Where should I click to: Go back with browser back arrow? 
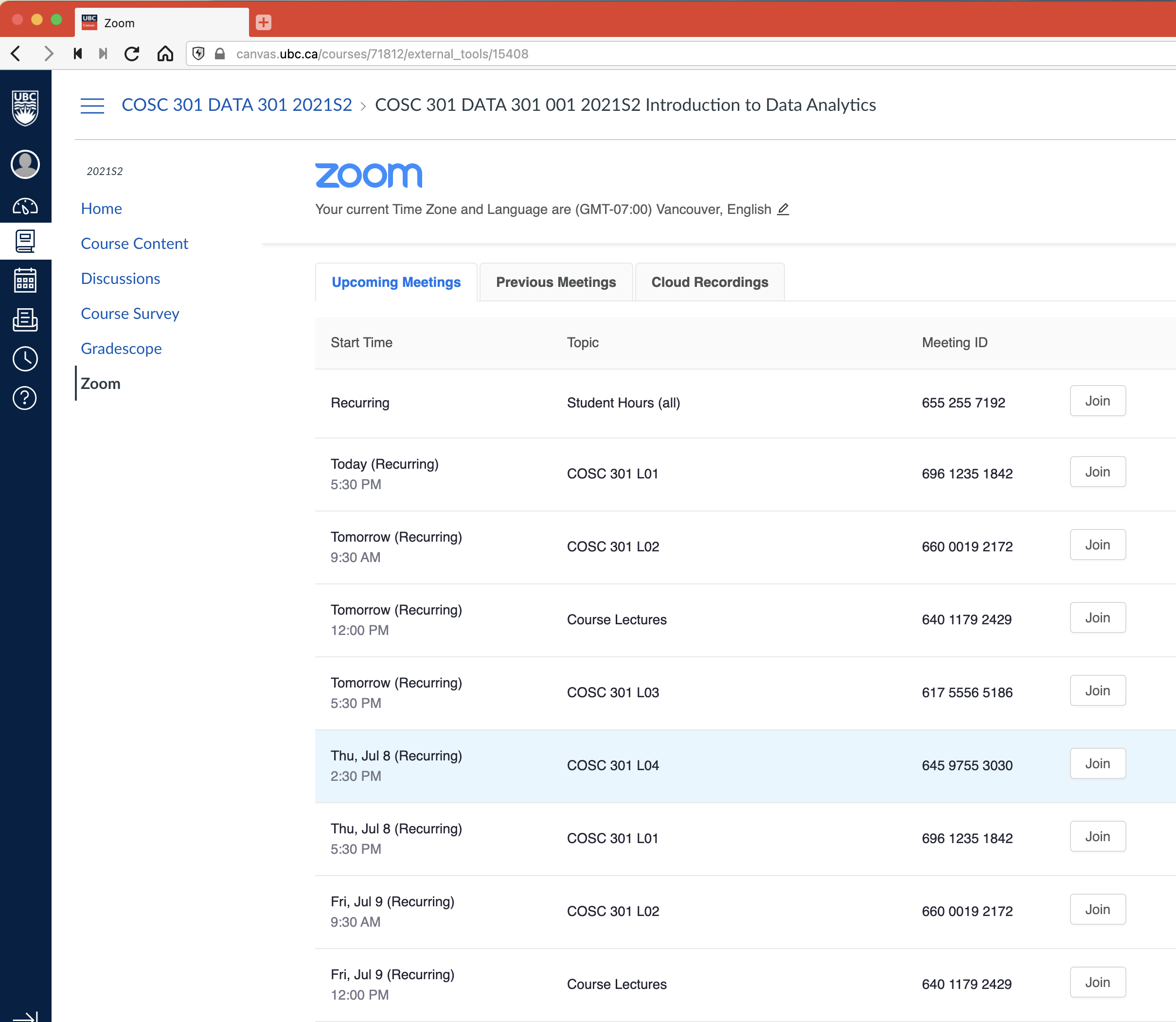16,53
